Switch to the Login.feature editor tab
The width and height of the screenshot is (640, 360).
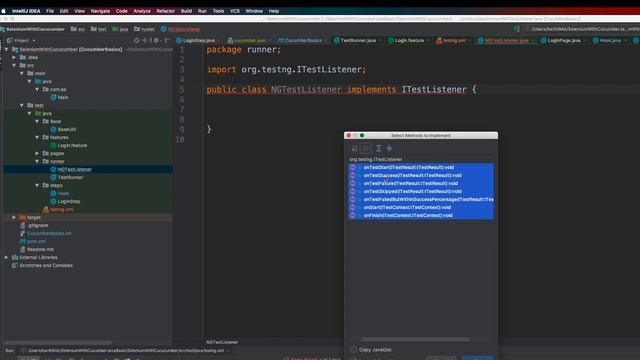click(x=409, y=40)
